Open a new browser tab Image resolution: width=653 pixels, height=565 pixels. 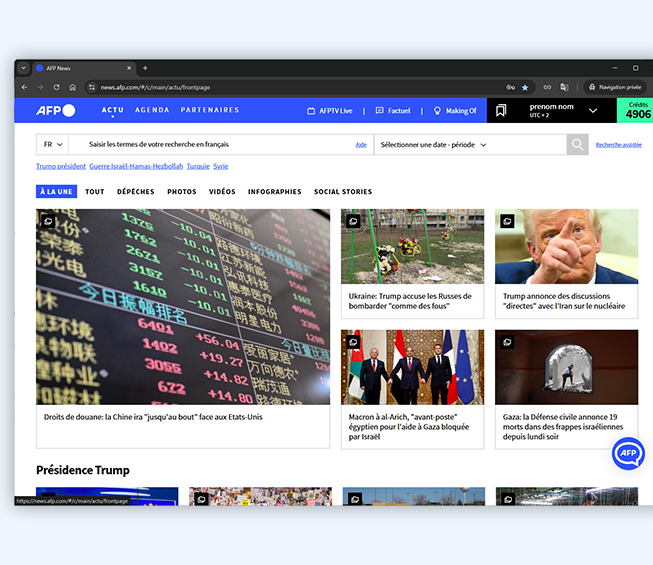point(145,68)
